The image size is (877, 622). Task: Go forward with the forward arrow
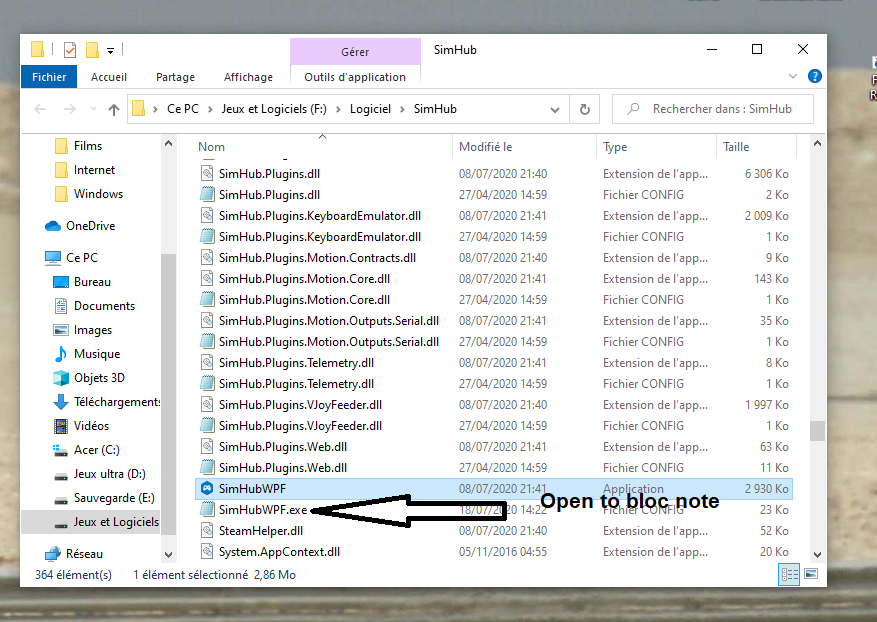click(x=69, y=109)
